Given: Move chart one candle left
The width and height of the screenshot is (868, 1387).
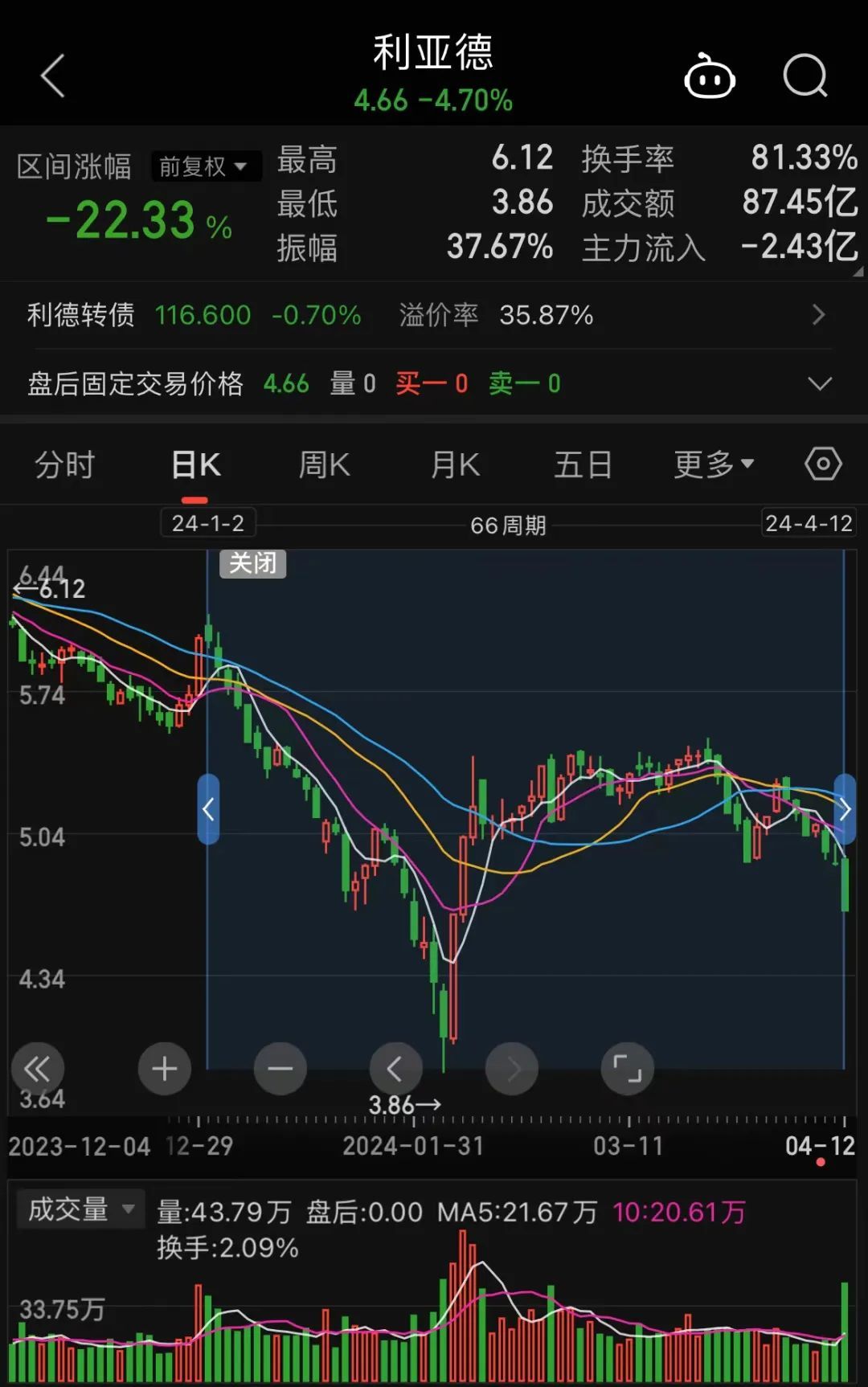Looking at the screenshot, I should [395, 1069].
